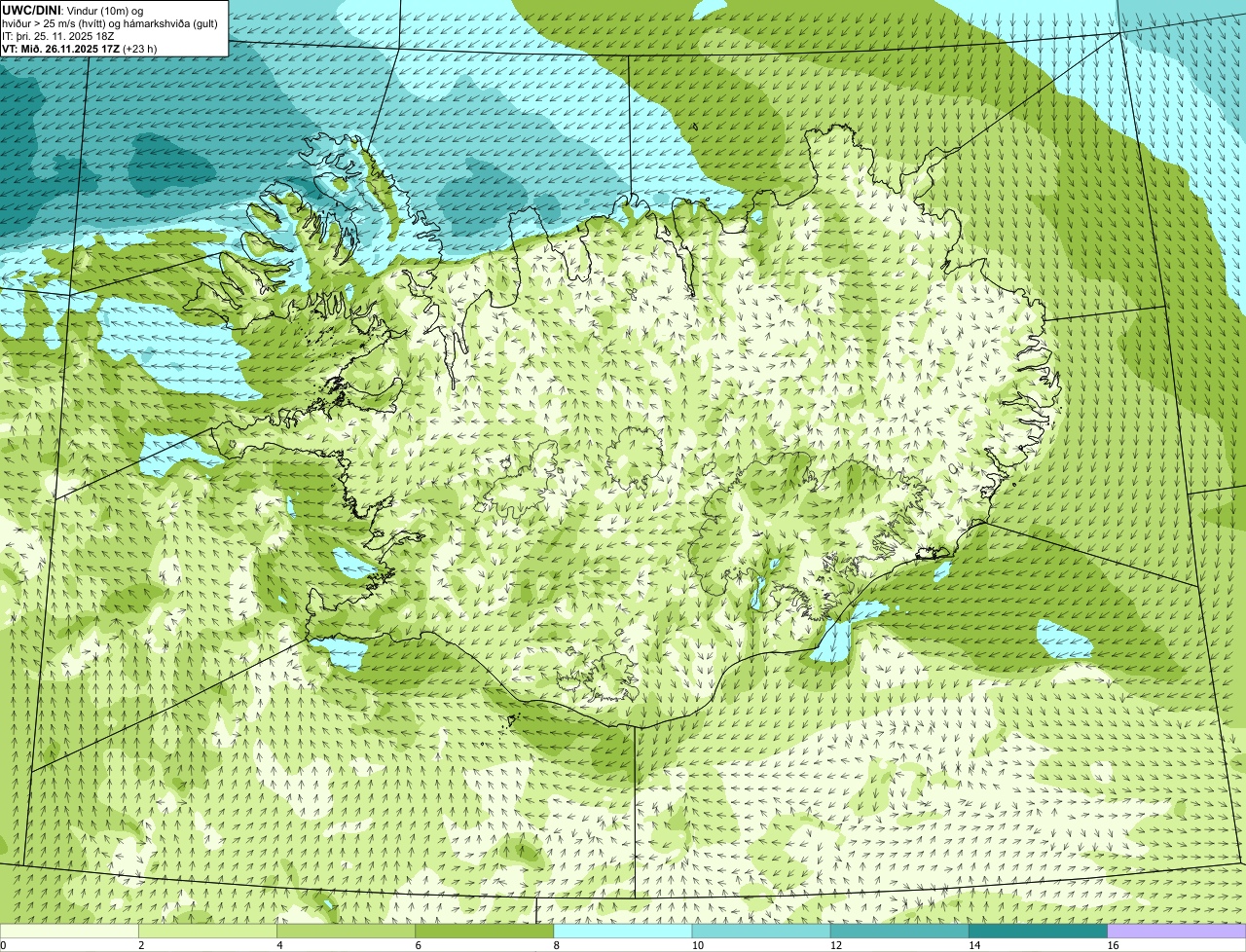Image resolution: width=1246 pixels, height=952 pixels.
Task: Click the purple legend swatch above 16 m/s
Action: (1177, 932)
